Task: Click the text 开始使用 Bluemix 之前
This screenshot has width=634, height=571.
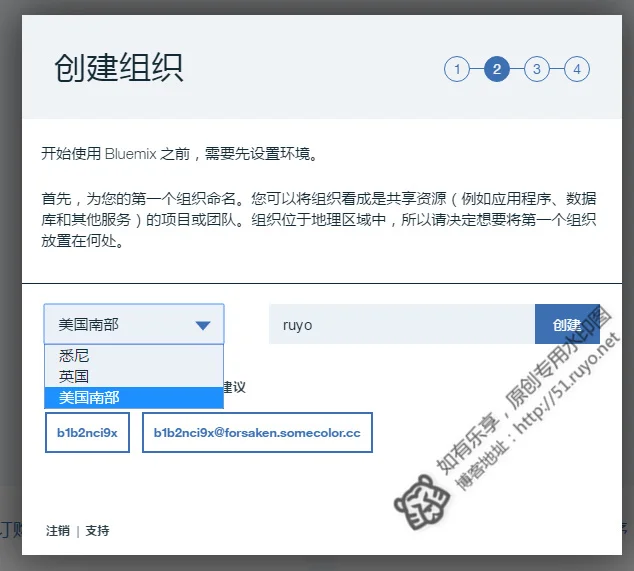Action: click(x=116, y=154)
